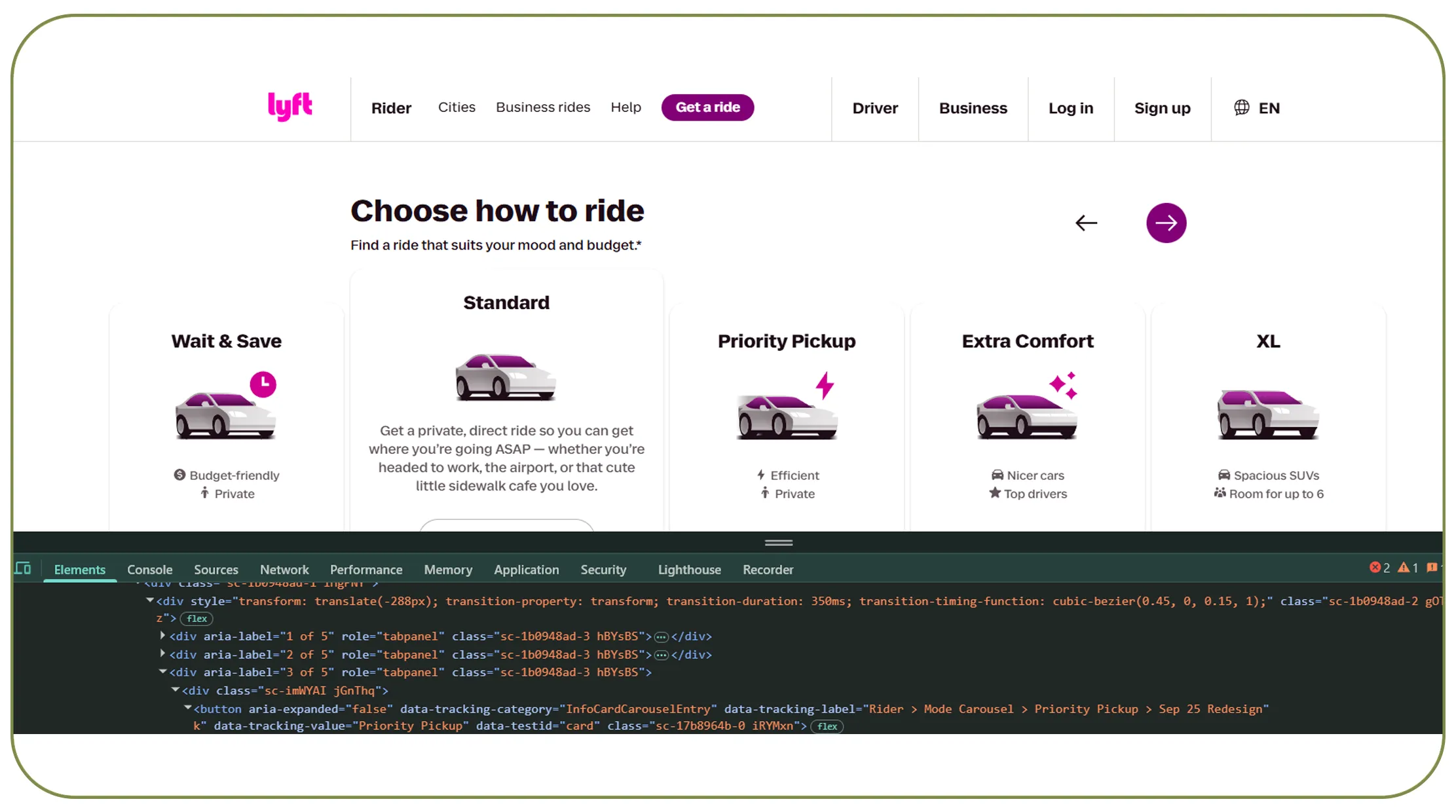Click the clock badge on Wait & Save
This screenshot has height=812, width=1456.
click(x=263, y=384)
